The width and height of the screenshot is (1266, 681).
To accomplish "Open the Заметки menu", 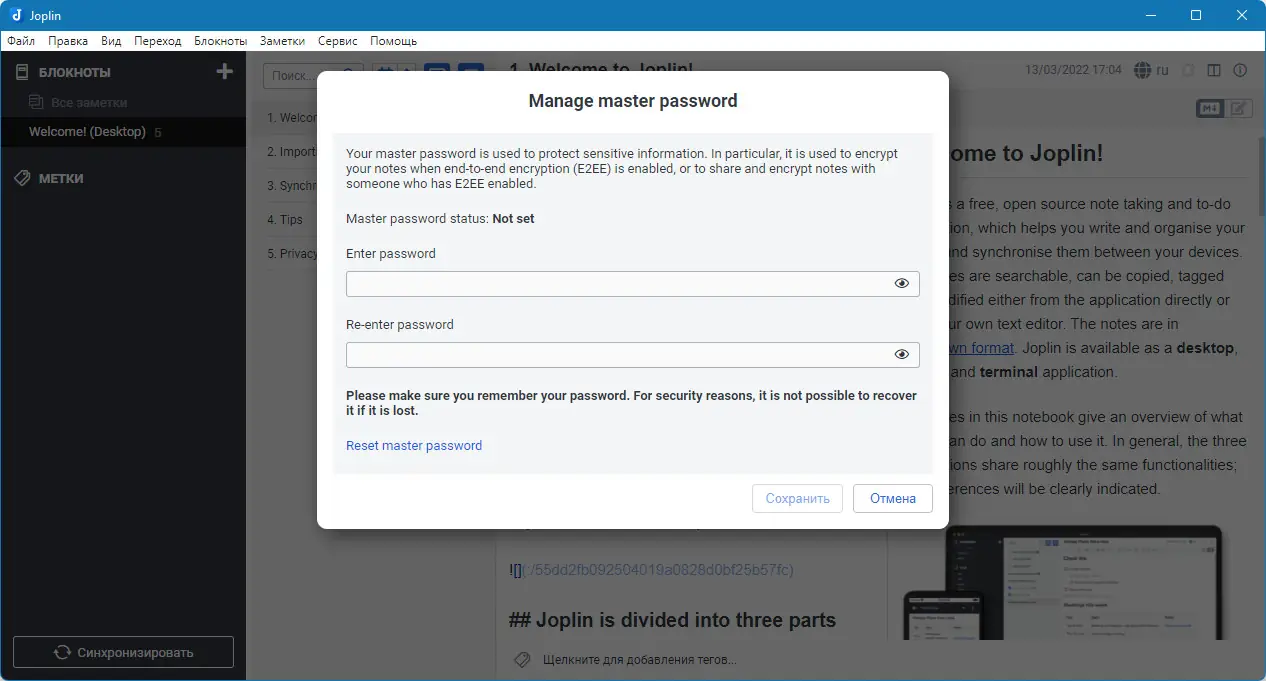I will click(x=282, y=41).
